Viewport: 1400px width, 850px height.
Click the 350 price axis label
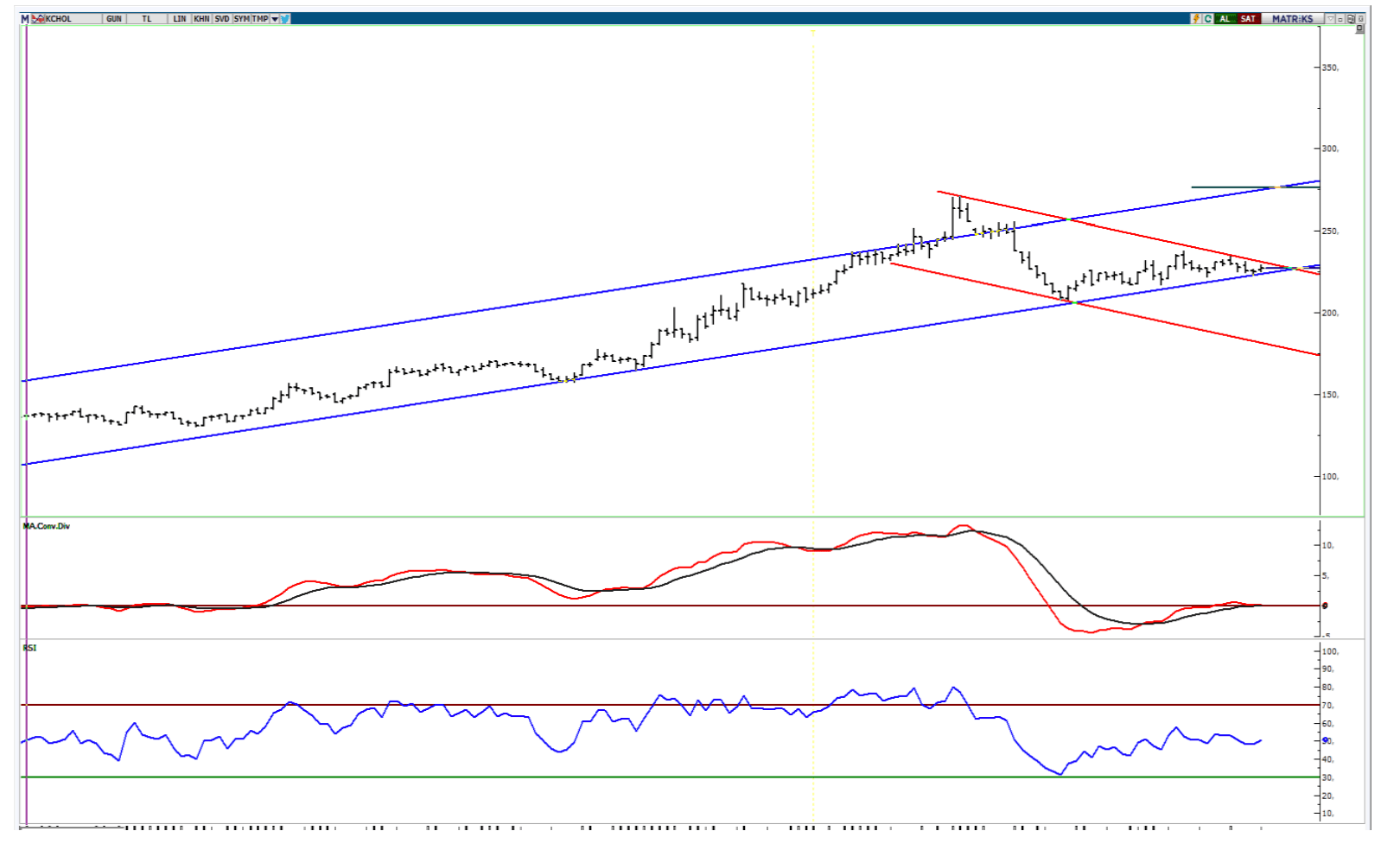(x=1331, y=67)
